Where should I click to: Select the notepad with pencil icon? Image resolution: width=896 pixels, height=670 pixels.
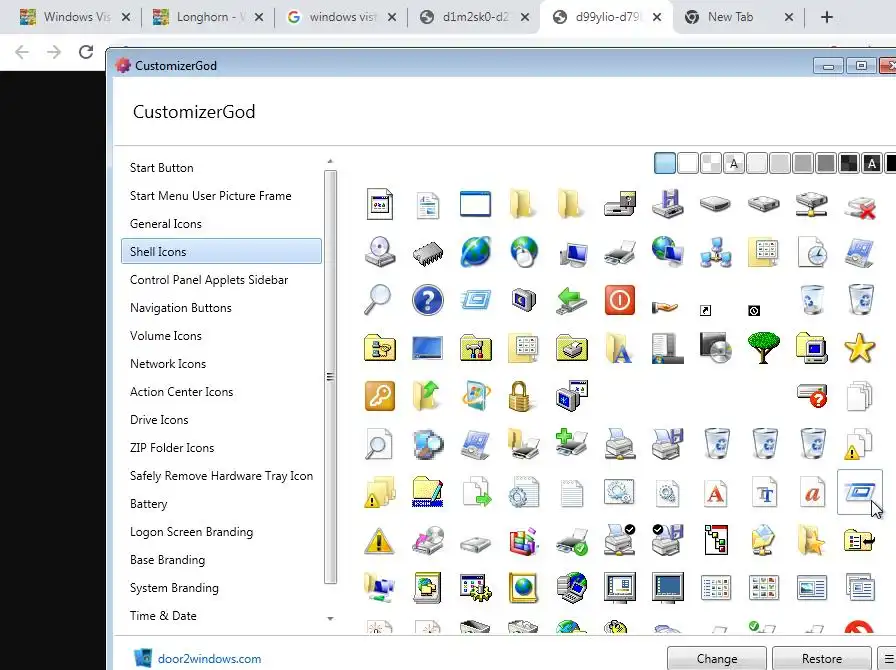[x=427, y=492]
